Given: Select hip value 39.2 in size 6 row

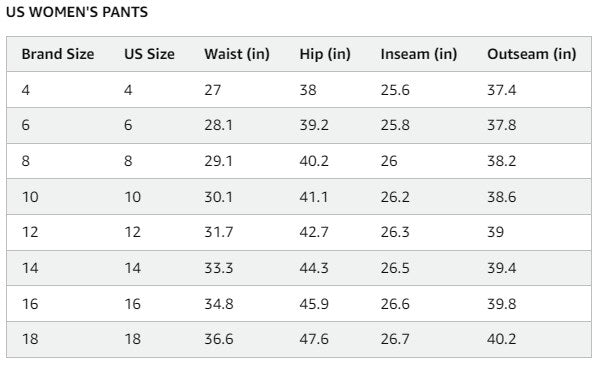Looking at the screenshot, I should coord(314,125).
